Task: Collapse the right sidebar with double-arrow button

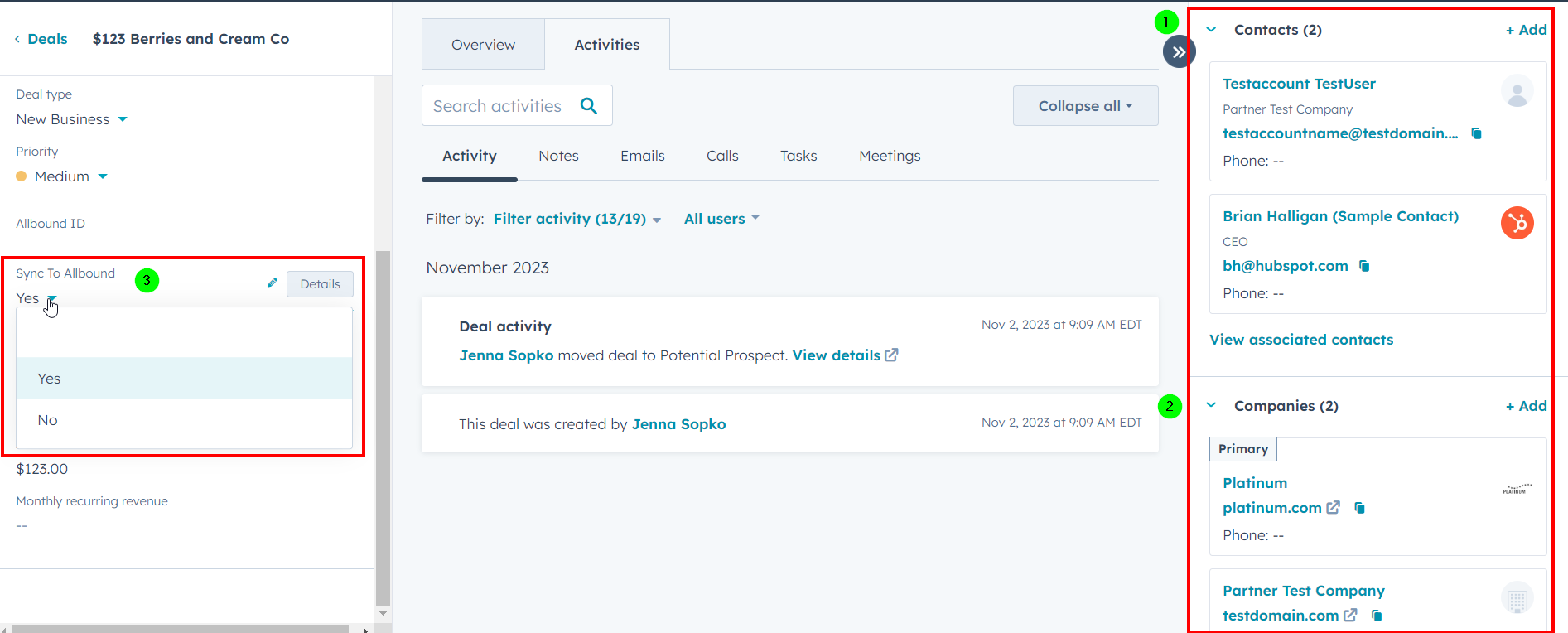Action: [1179, 51]
